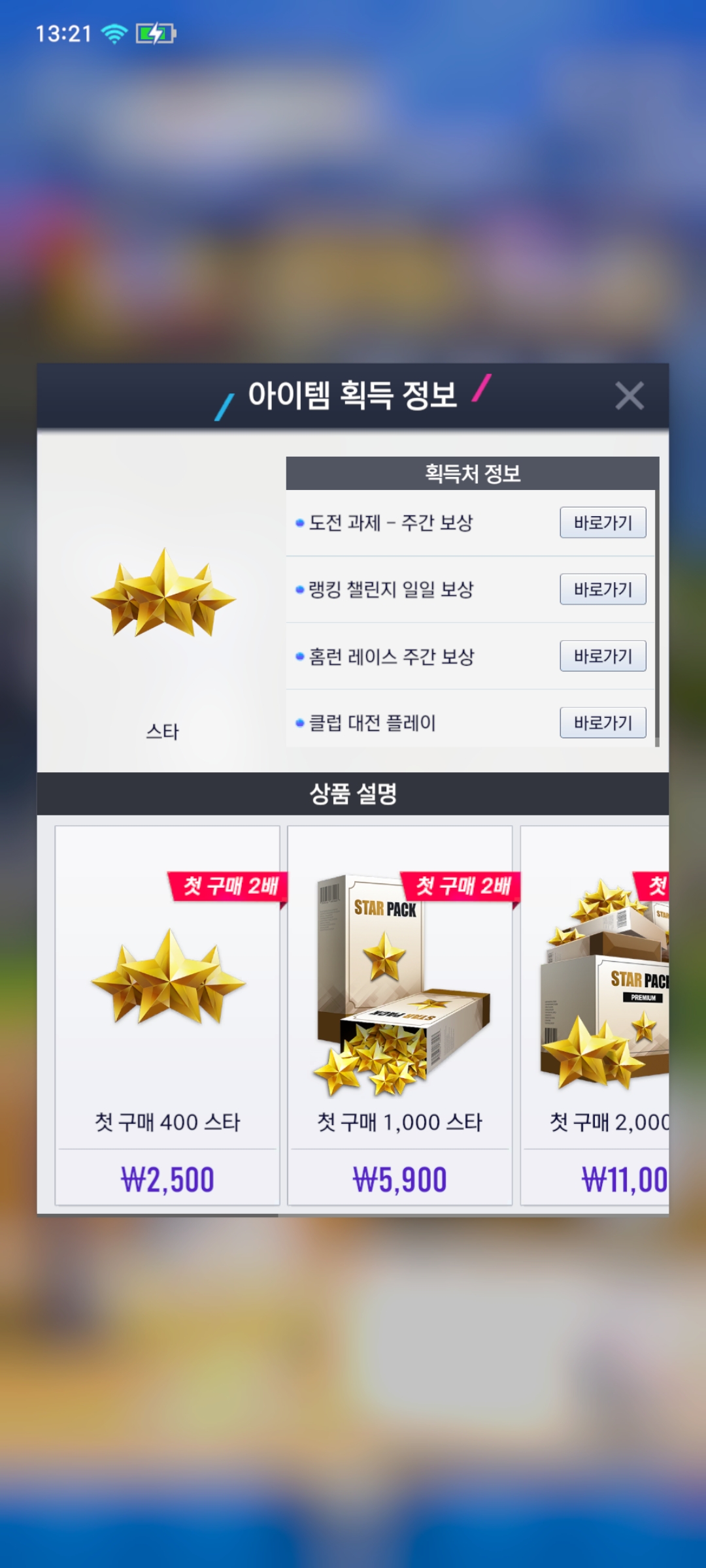Image resolution: width=706 pixels, height=1568 pixels.
Task: Tap the 첫 구매 2배 badge on 1,000 스타
Action: coord(461,887)
